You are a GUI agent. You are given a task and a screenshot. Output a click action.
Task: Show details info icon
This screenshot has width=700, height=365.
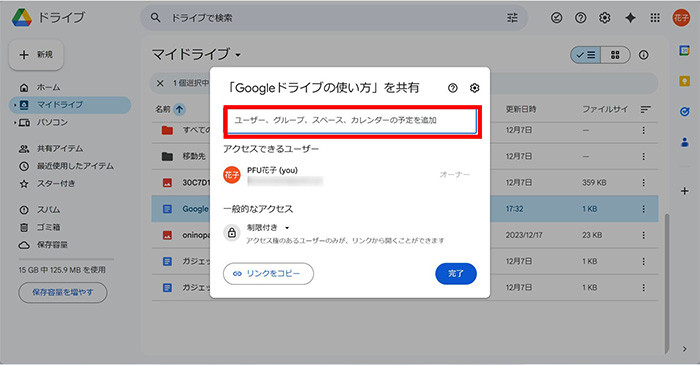[x=643, y=55]
